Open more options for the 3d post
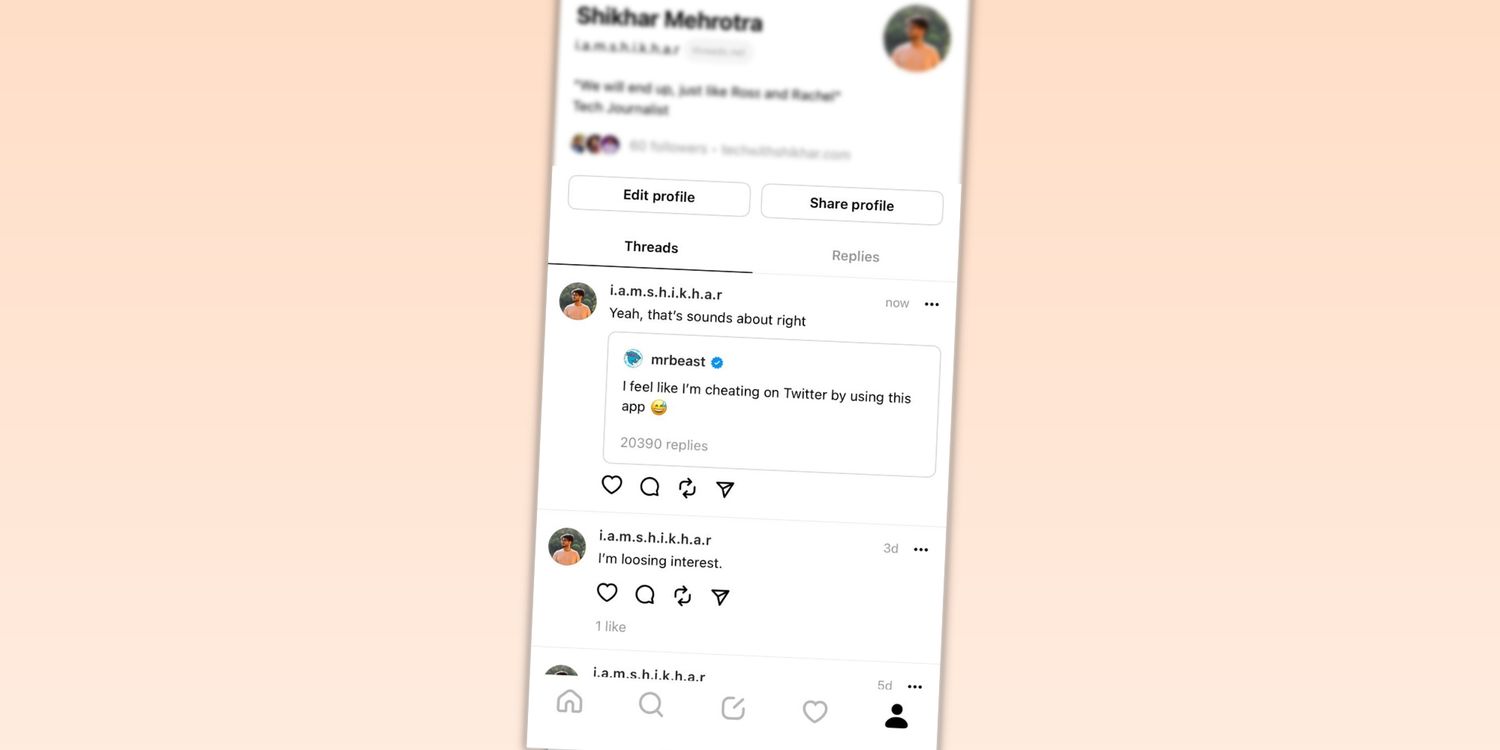The height and width of the screenshot is (750, 1500). pos(921,549)
